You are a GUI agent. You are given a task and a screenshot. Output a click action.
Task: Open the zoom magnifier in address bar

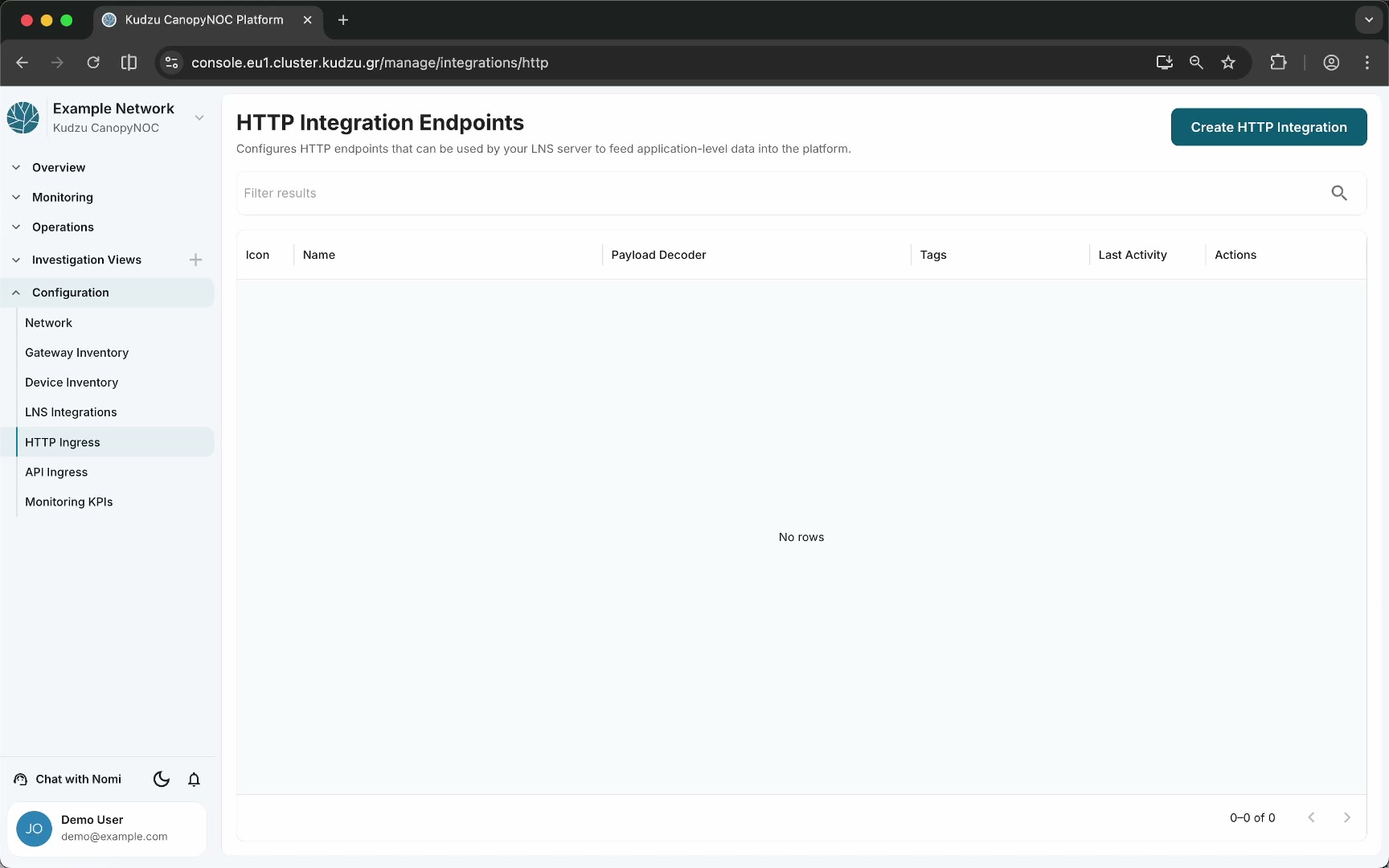(1196, 63)
